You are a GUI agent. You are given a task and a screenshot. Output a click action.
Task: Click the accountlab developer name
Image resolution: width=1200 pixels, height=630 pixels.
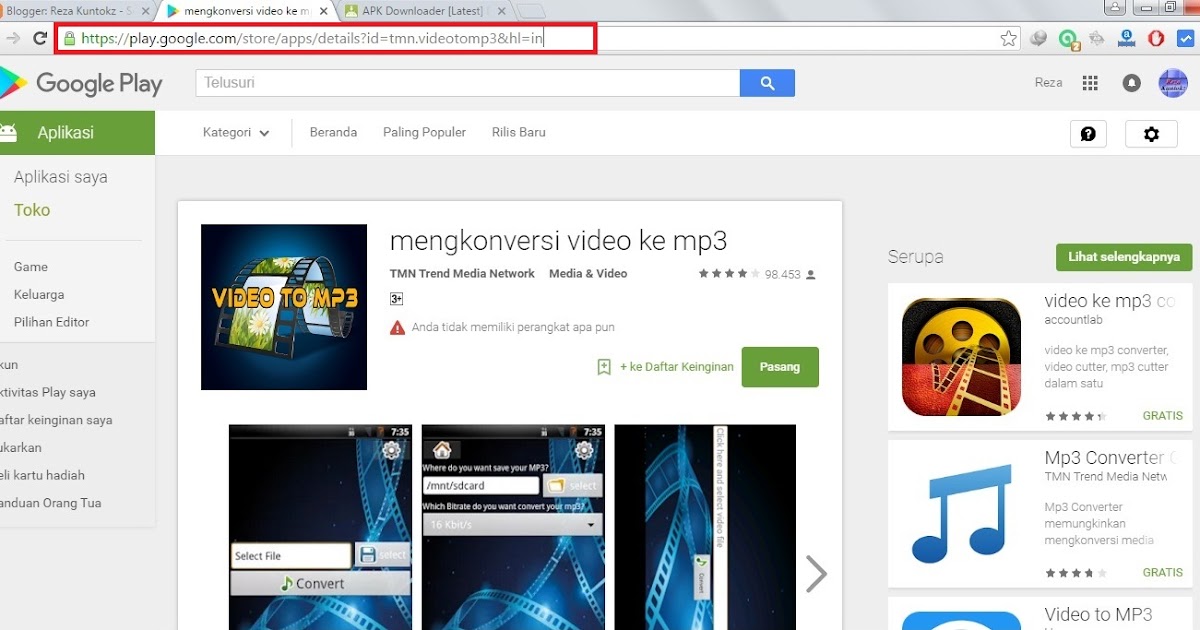click(x=1073, y=321)
